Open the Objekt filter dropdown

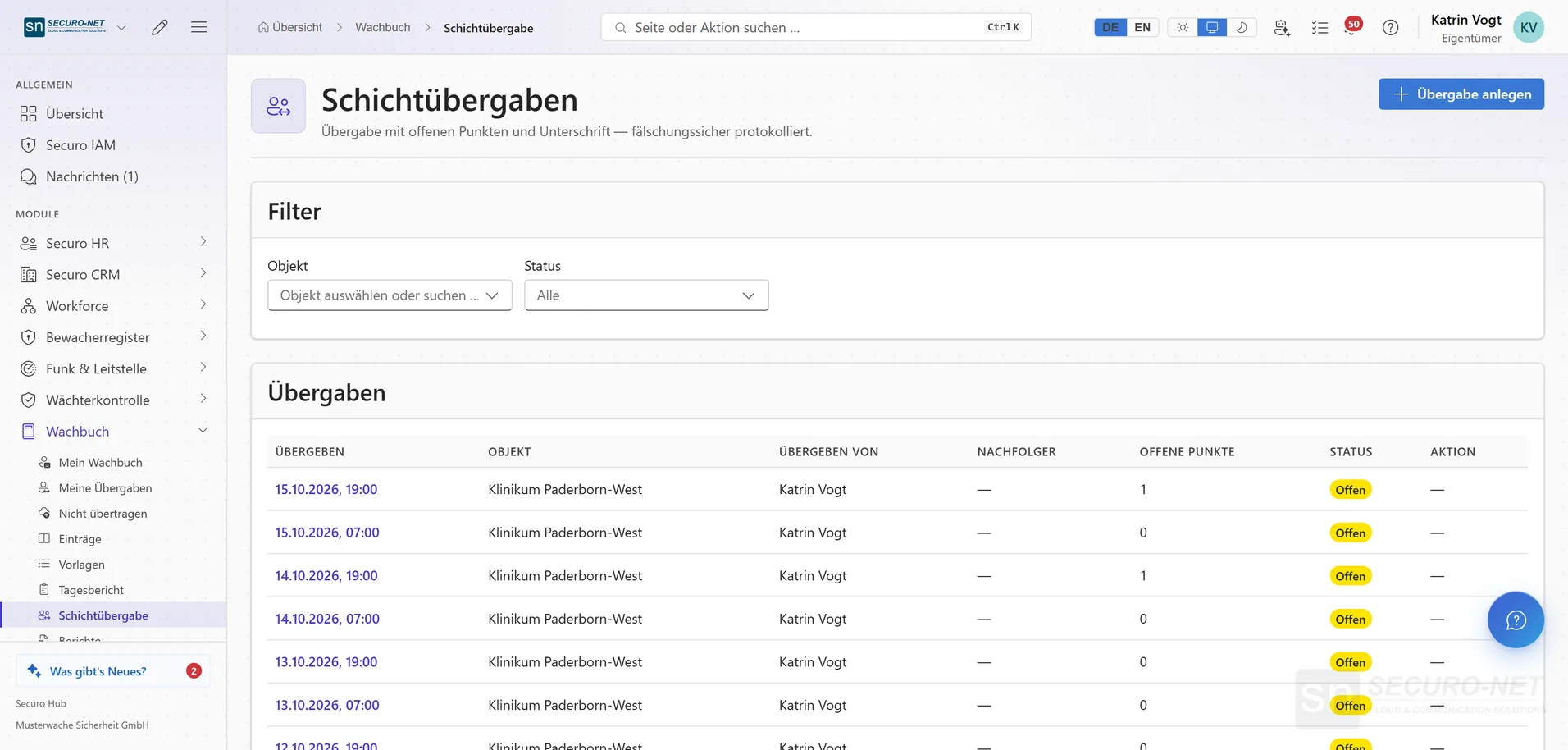pos(390,295)
